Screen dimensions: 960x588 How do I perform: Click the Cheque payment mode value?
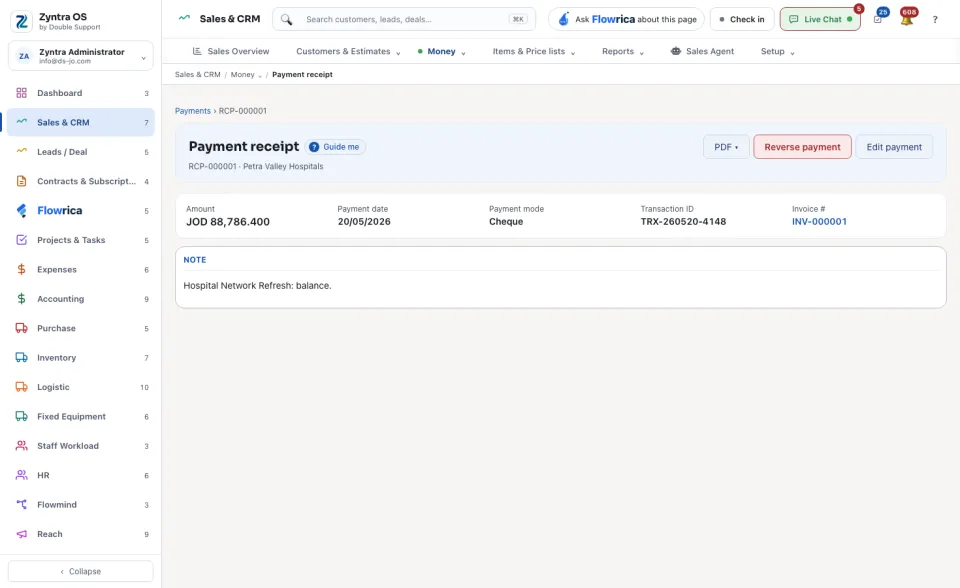506,222
